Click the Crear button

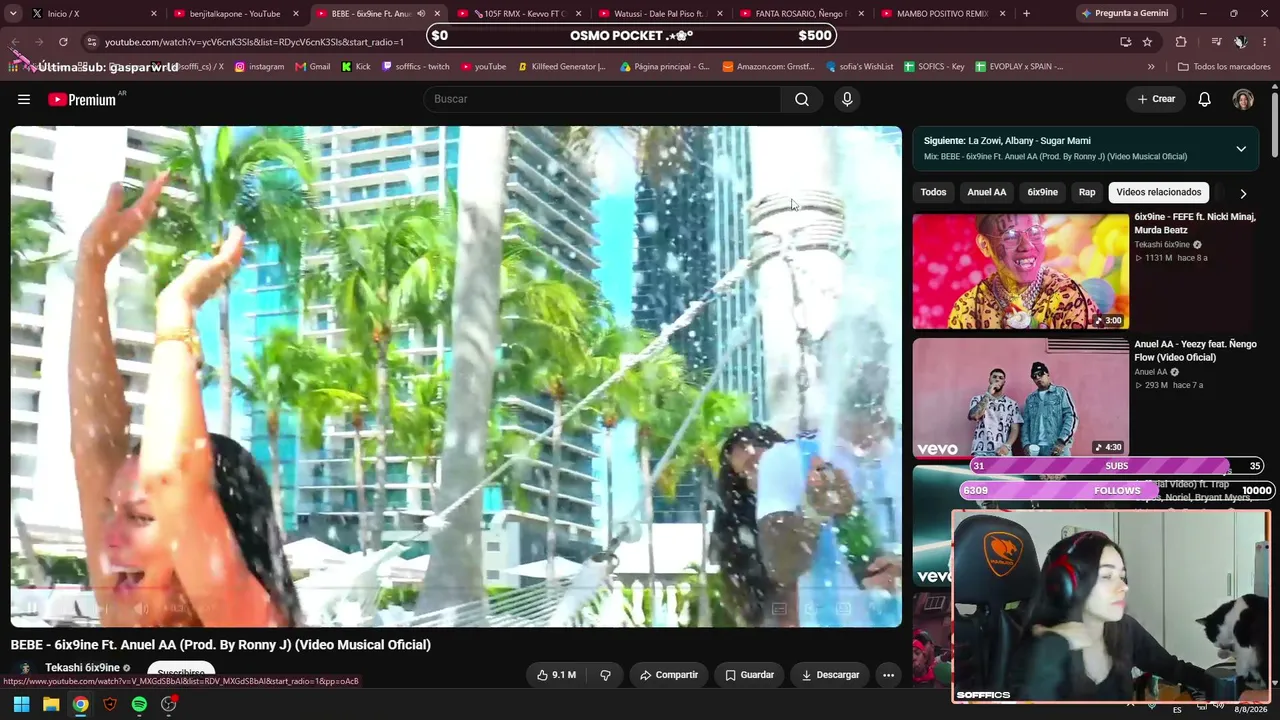1156,99
